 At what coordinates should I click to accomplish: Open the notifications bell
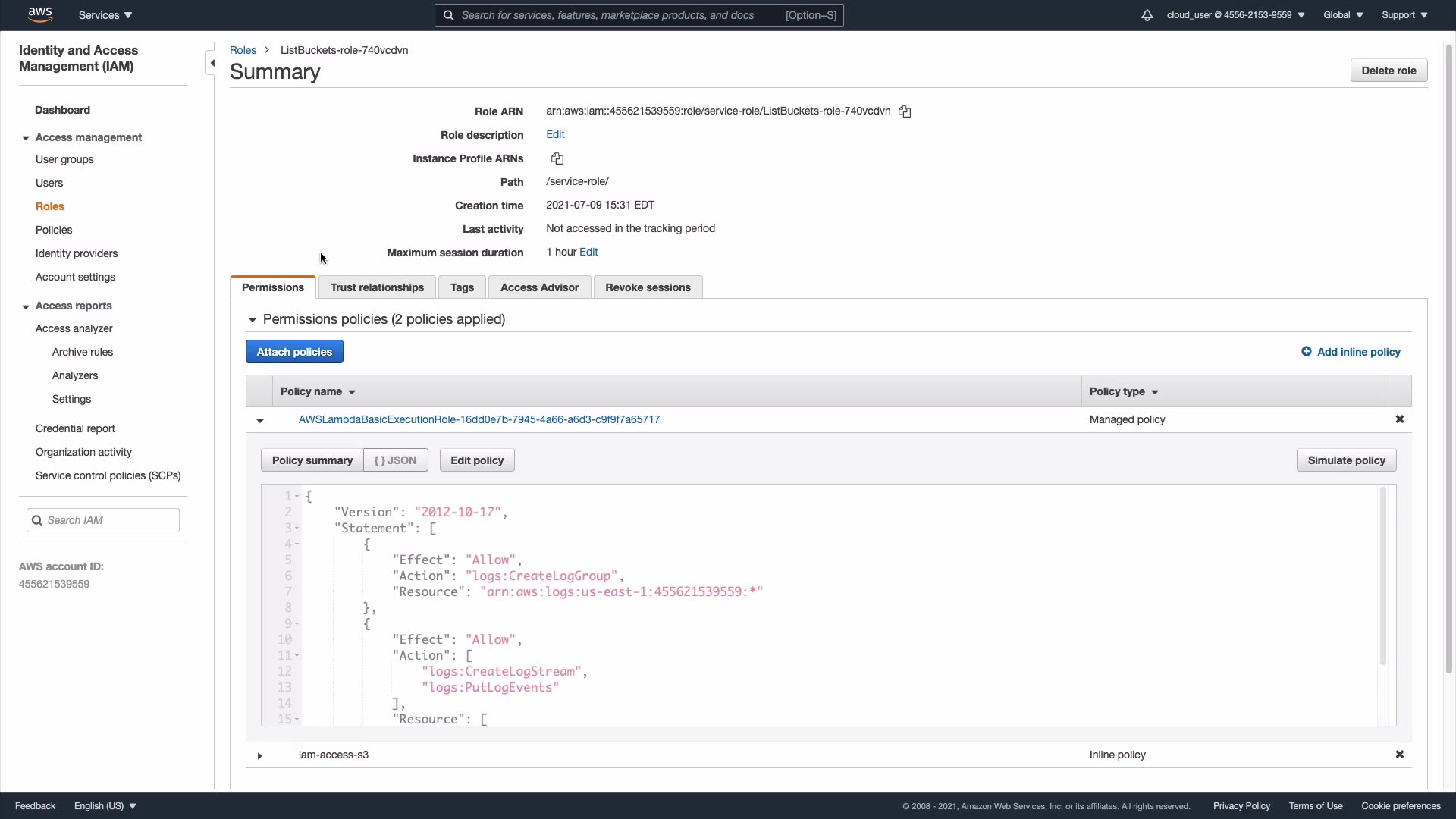click(x=1147, y=15)
